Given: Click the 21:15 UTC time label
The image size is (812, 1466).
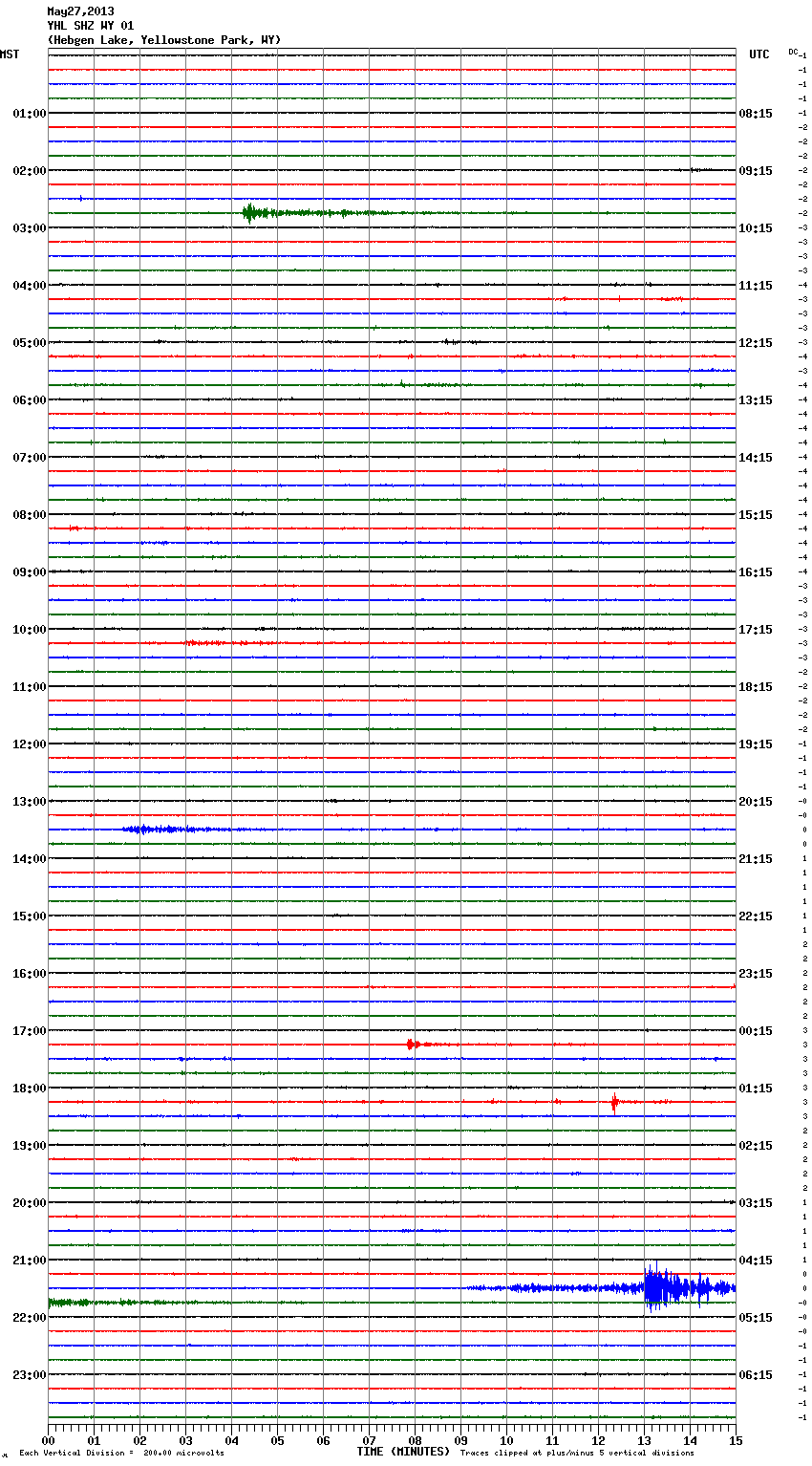Looking at the screenshot, I should (756, 859).
